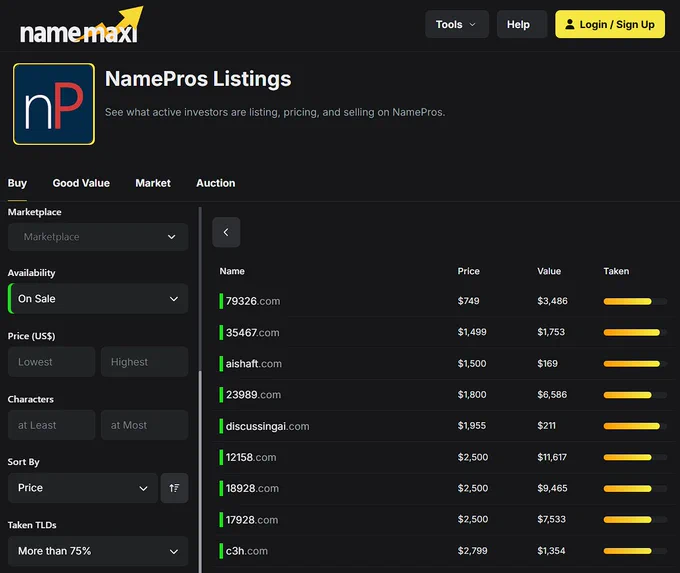Click the $749 price of 79326.com
The width and height of the screenshot is (680, 573).
[x=468, y=301]
